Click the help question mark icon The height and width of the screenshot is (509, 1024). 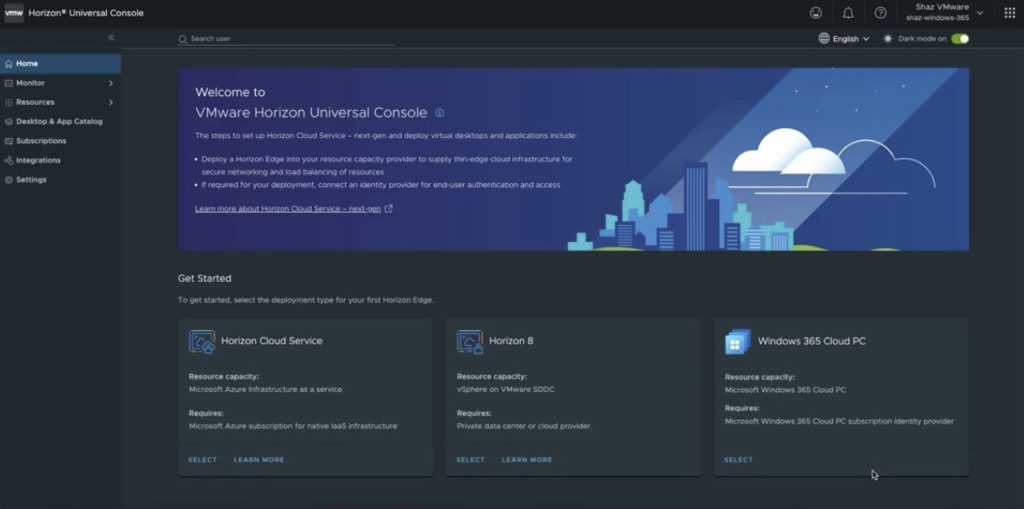click(x=880, y=13)
